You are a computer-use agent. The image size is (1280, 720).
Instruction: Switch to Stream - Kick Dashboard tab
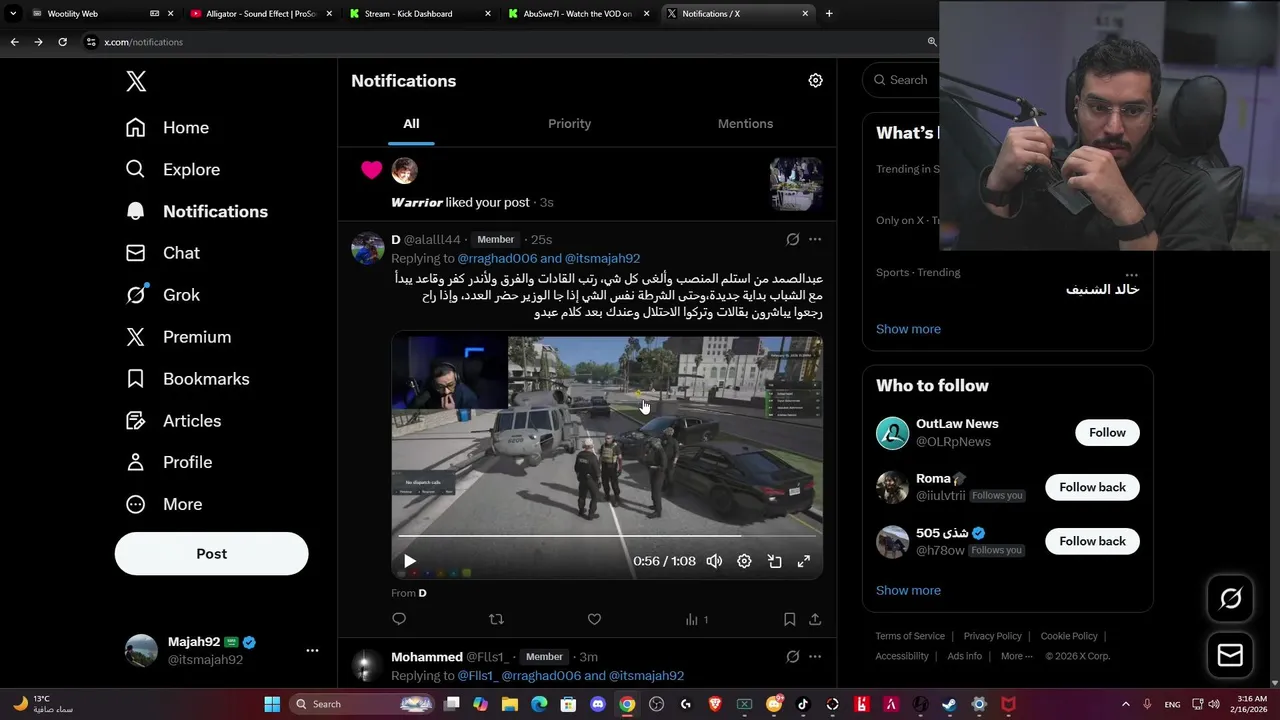(420, 14)
